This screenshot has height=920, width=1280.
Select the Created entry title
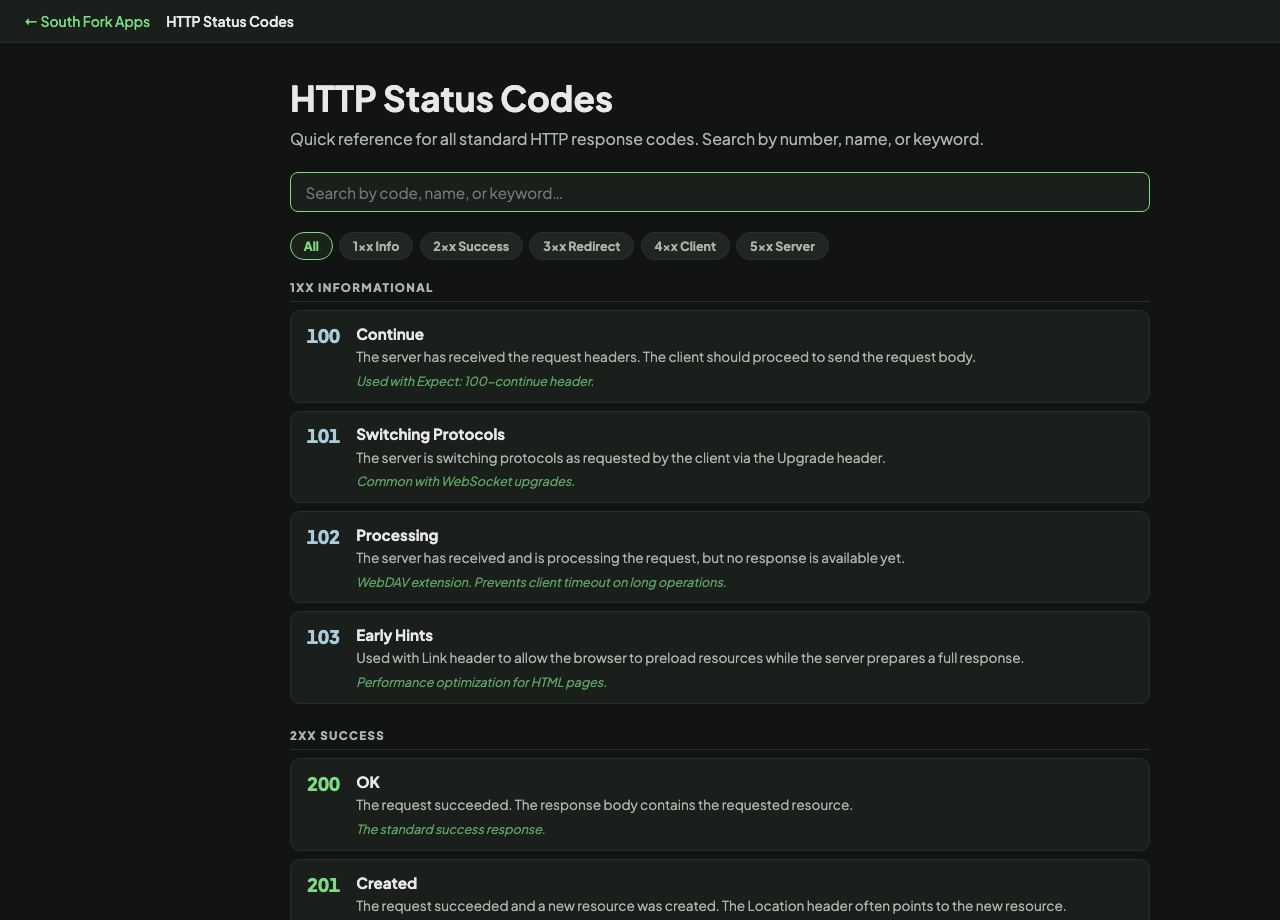pyautogui.click(x=386, y=883)
